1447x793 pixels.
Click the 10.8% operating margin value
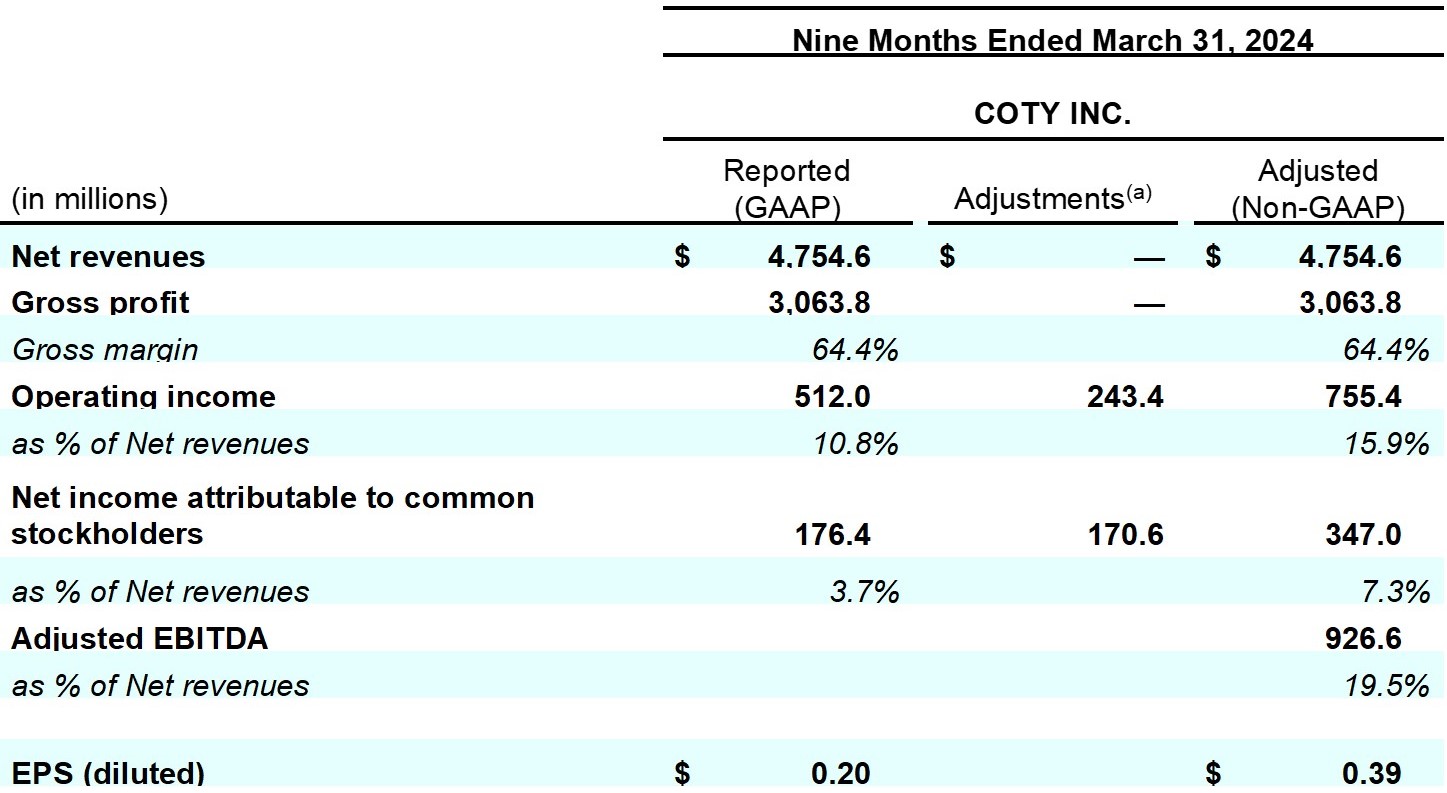(x=855, y=443)
